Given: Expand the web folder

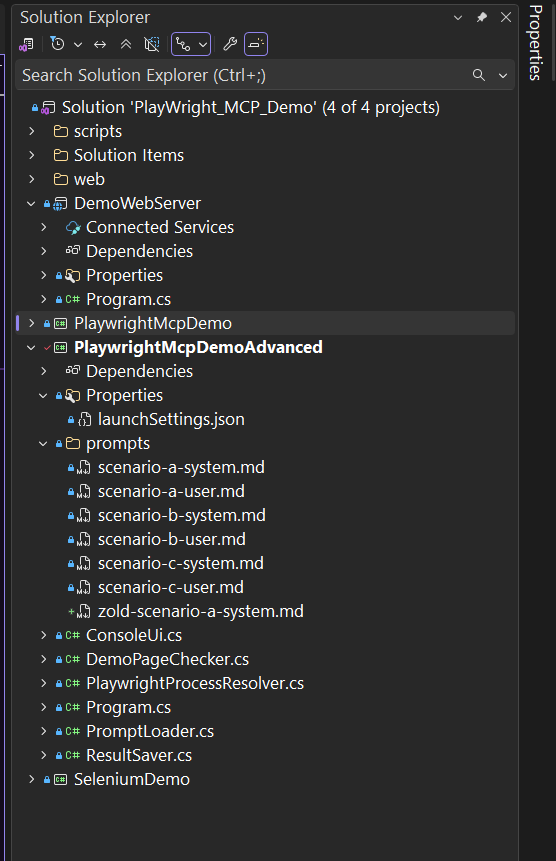Looking at the screenshot, I should coord(32,179).
